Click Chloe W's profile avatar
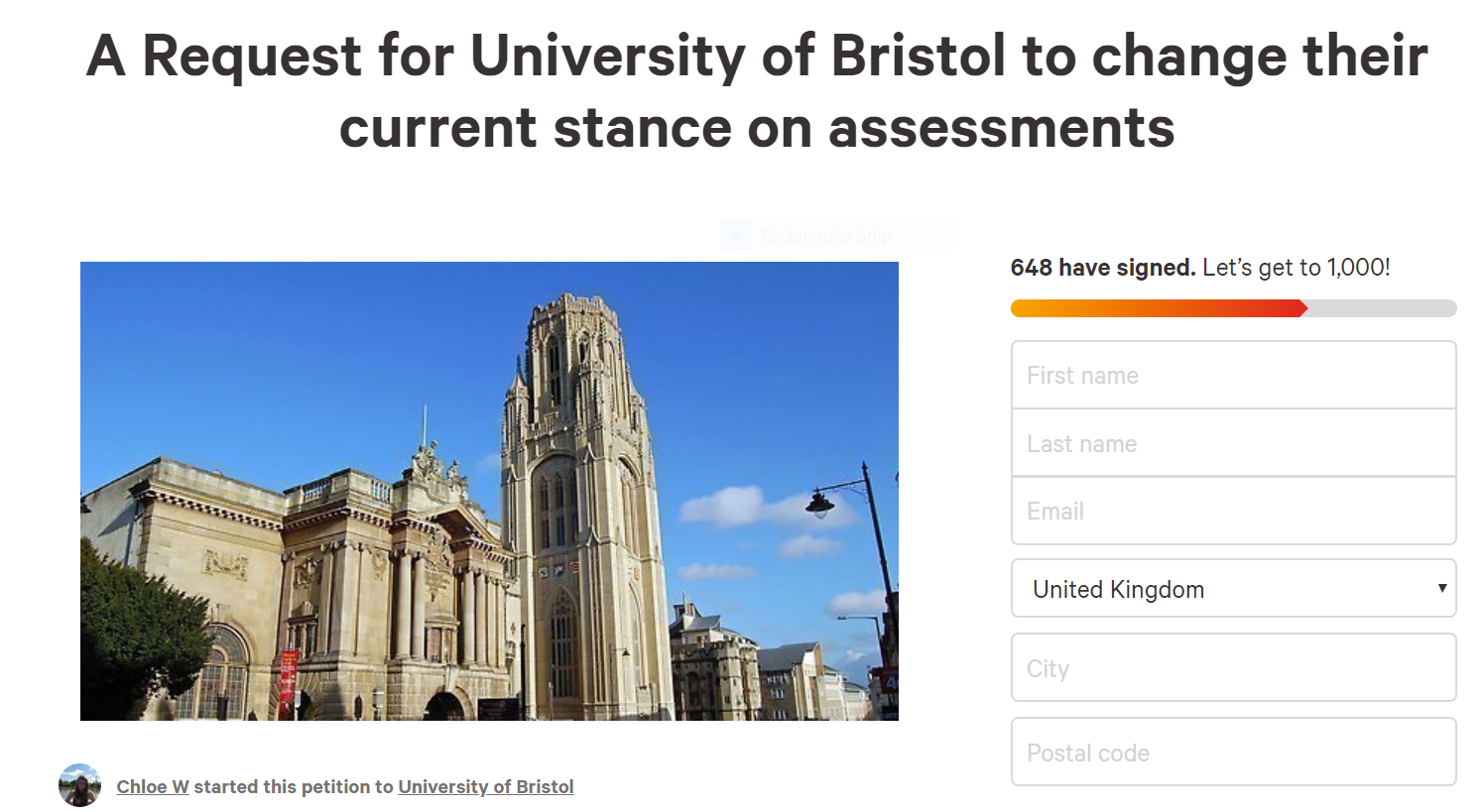The image size is (1483, 812). point(79,785)
